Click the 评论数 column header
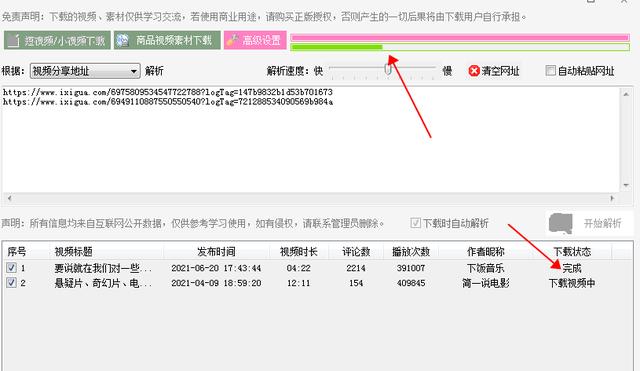 coord(356,251)
